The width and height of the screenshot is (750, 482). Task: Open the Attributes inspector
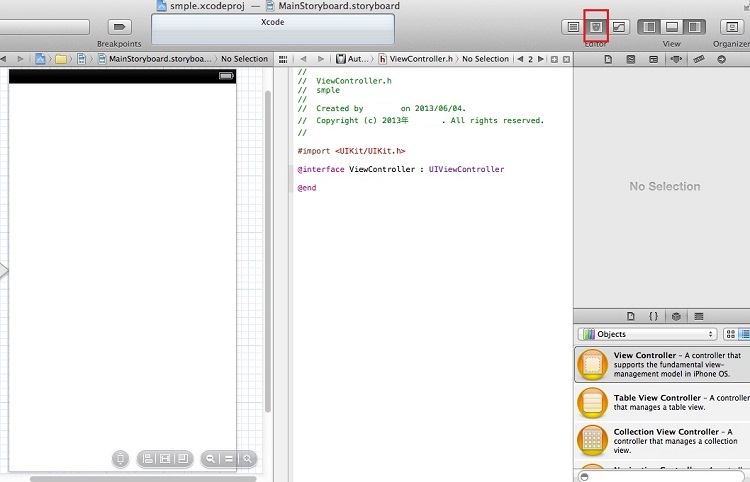click(676, 59)
